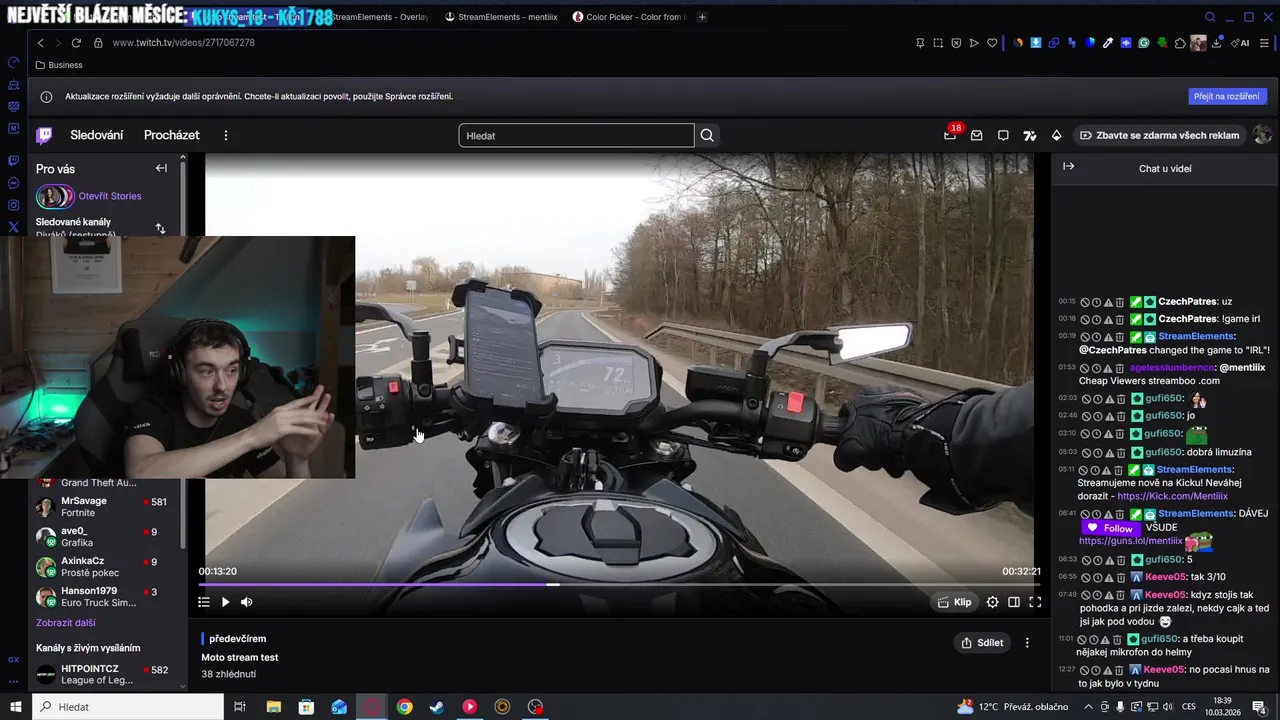Open AxinkaCz channel in sidebar
The width and height of the screenshot is (1280, 720).
102,567
